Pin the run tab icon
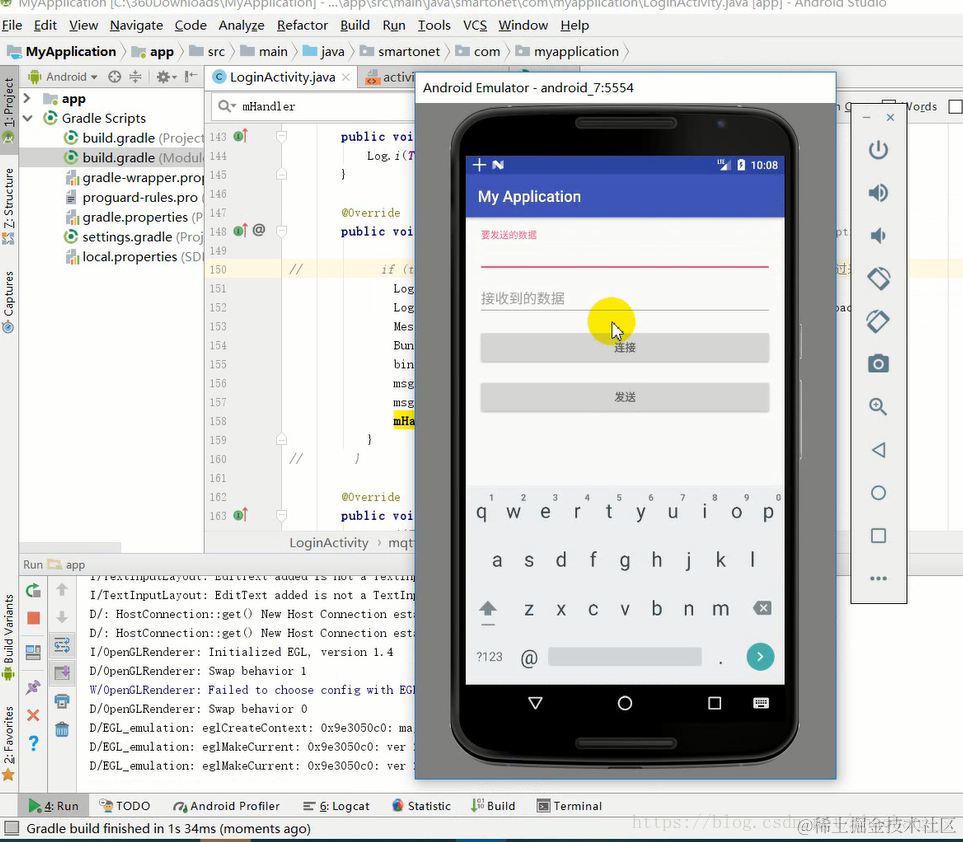The image size is (963, 842). (33, 687)
